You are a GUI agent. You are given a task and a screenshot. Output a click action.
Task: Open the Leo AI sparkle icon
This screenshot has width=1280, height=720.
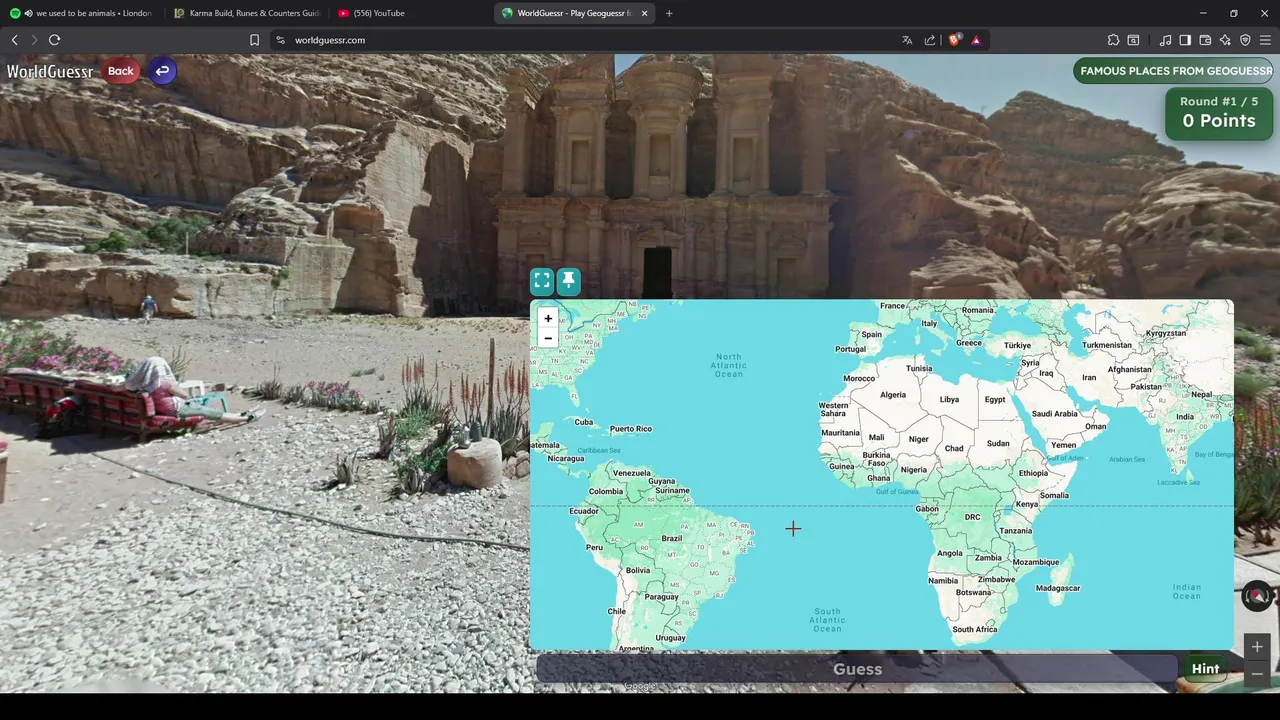click(x=1225, y=40)
